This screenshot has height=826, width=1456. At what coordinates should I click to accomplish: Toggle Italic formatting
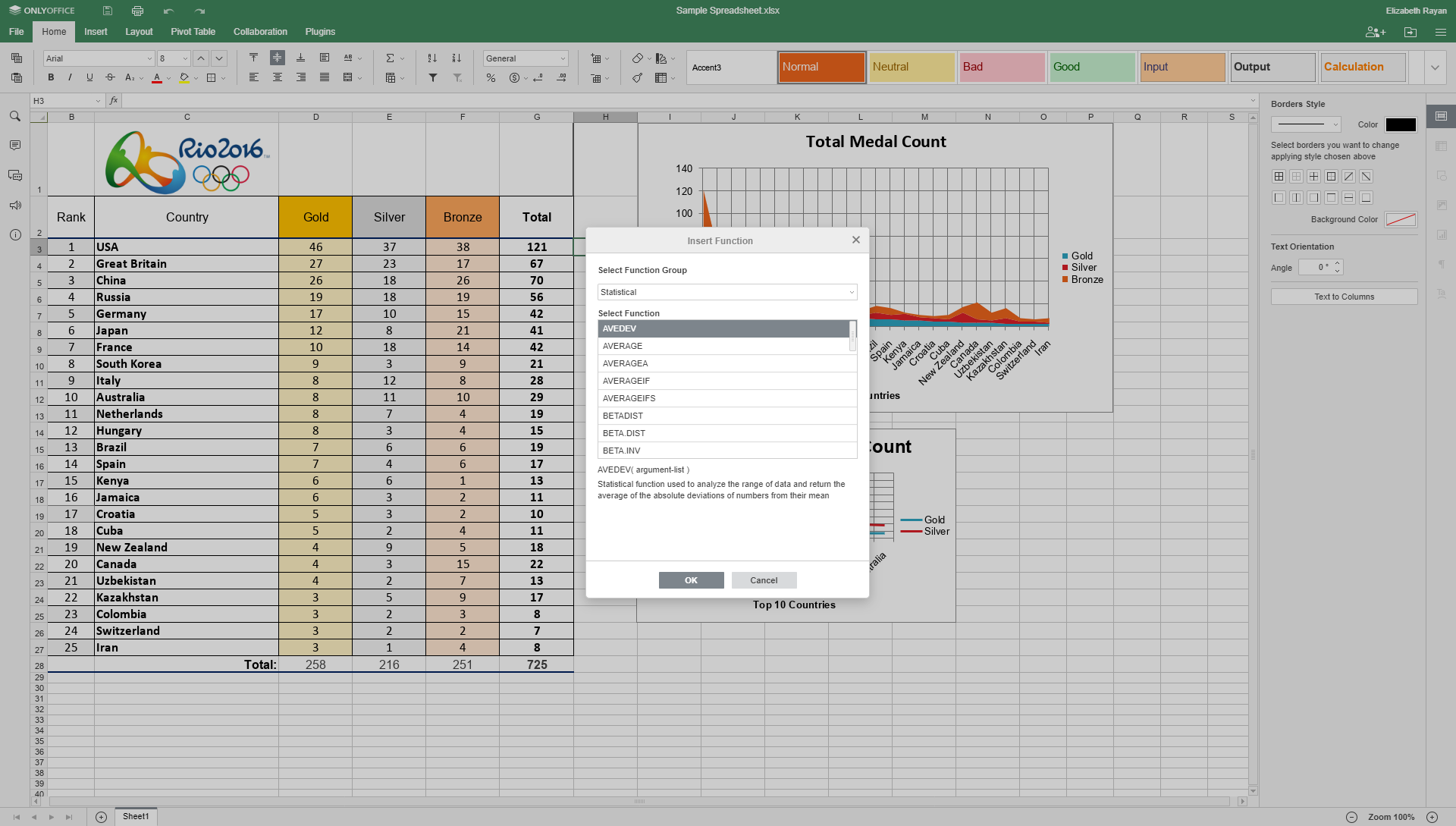(x=70, y=77)
